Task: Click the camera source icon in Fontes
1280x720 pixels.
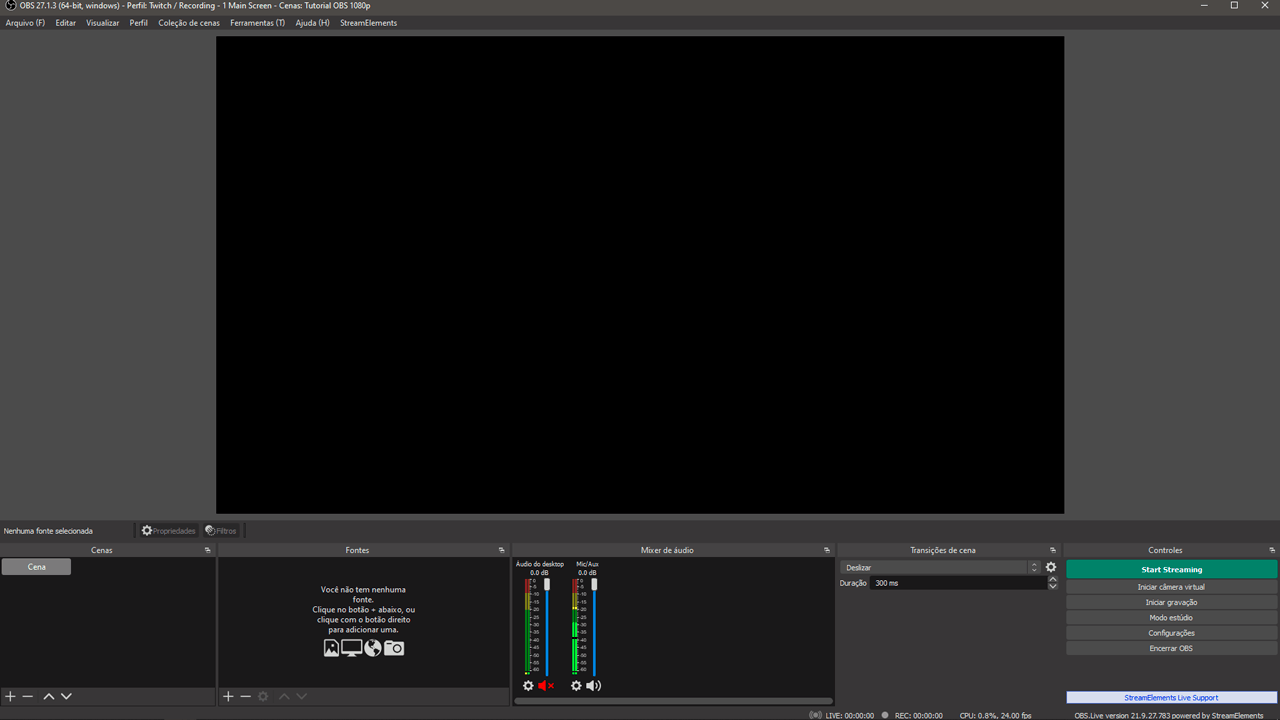Action: click(394, 648)
